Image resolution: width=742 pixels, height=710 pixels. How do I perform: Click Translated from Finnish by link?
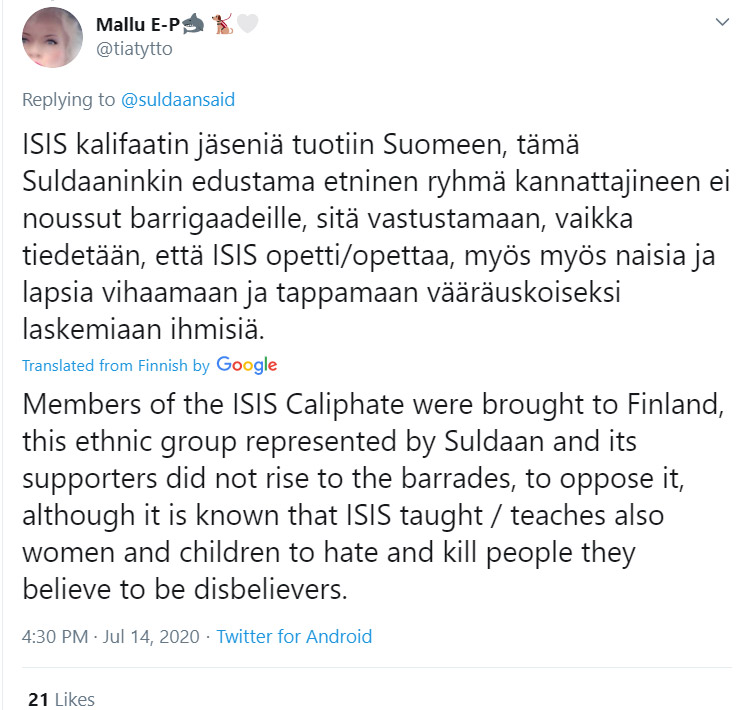(x=115, y=365)
